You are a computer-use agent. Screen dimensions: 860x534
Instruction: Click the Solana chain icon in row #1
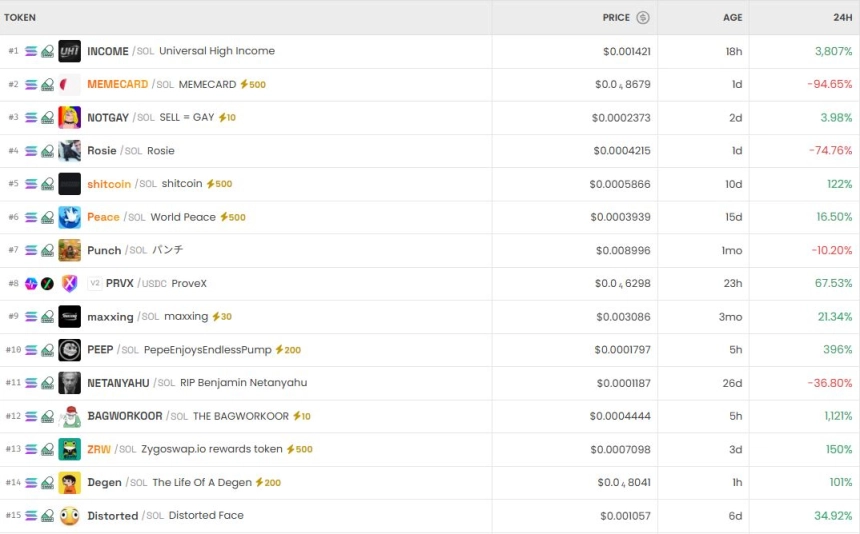pos(31,51)
